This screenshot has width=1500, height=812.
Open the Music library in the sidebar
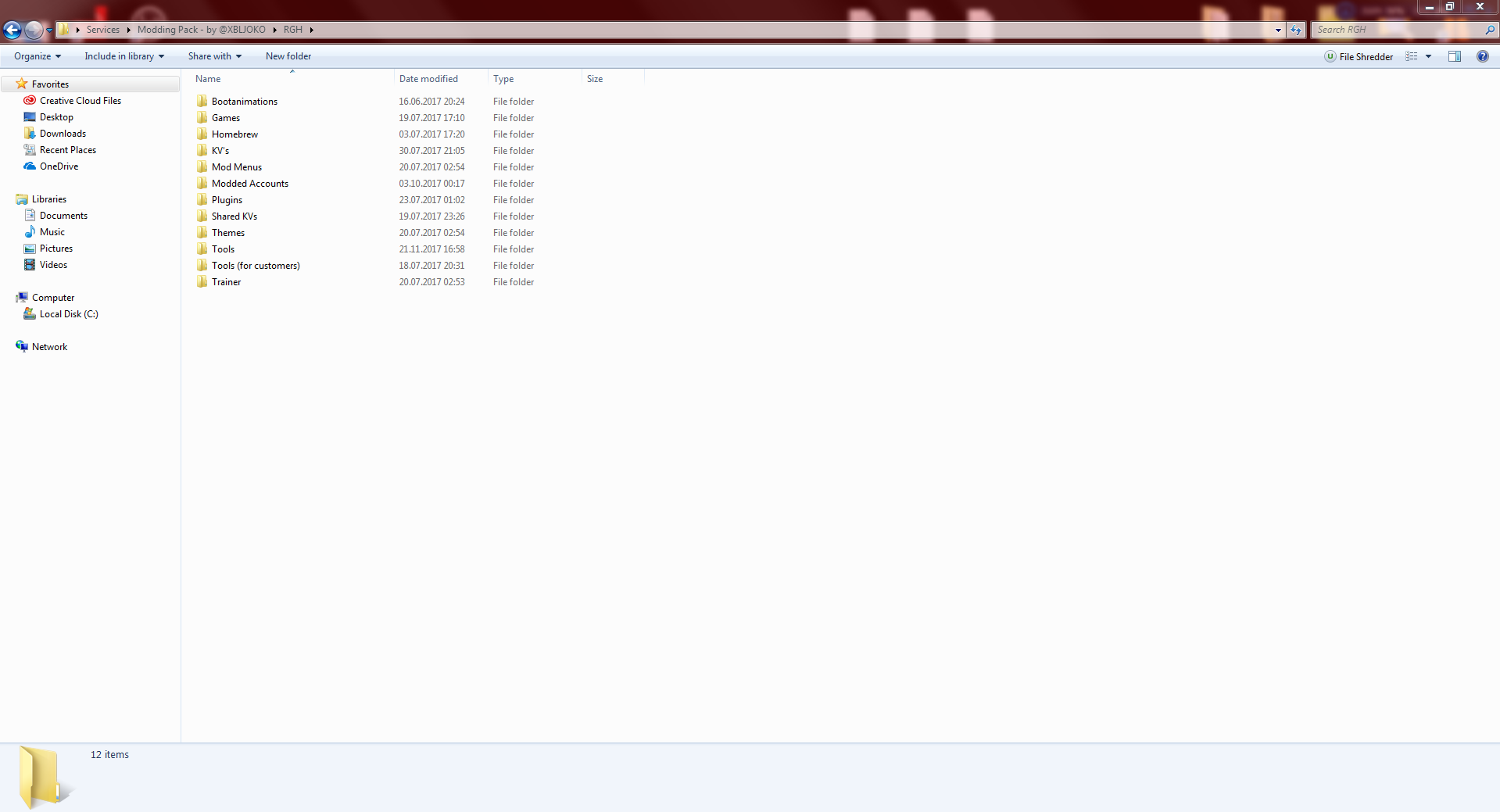click(x=52, y=231)
